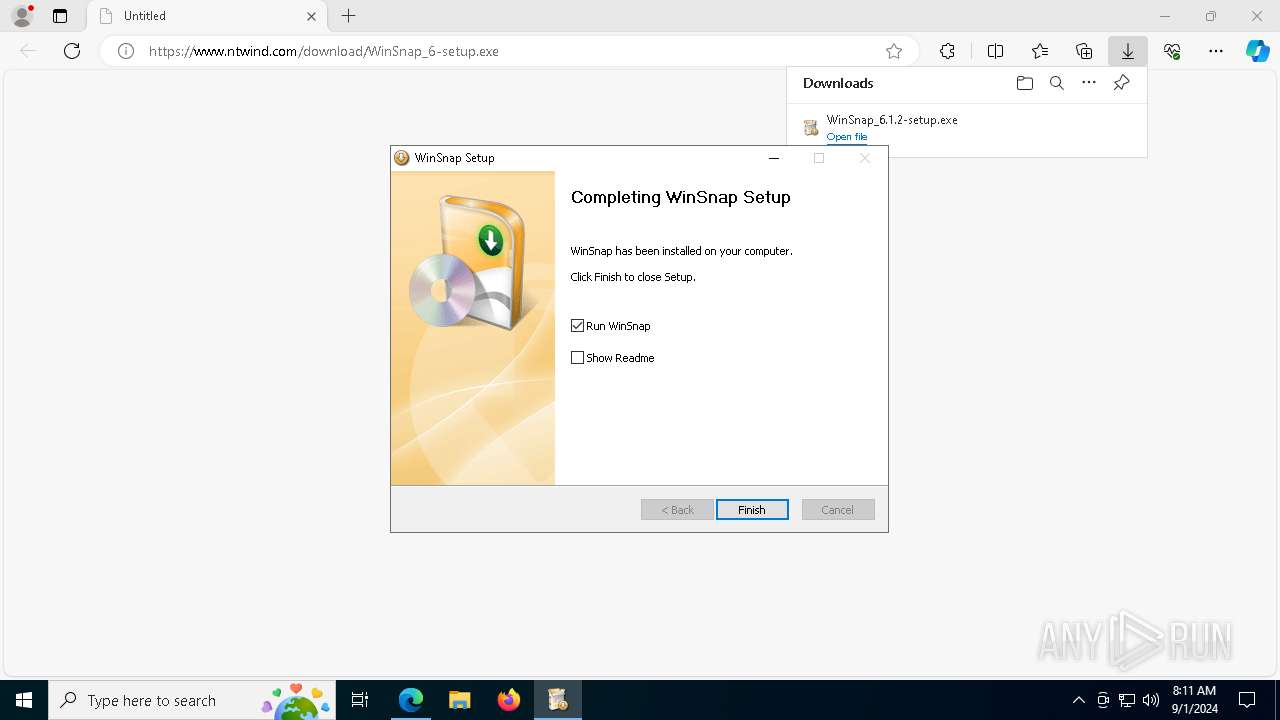The height and width of the screenshot is (720, 1280).
Task: Click the address bar URL
Action: (x=324, y=51)
